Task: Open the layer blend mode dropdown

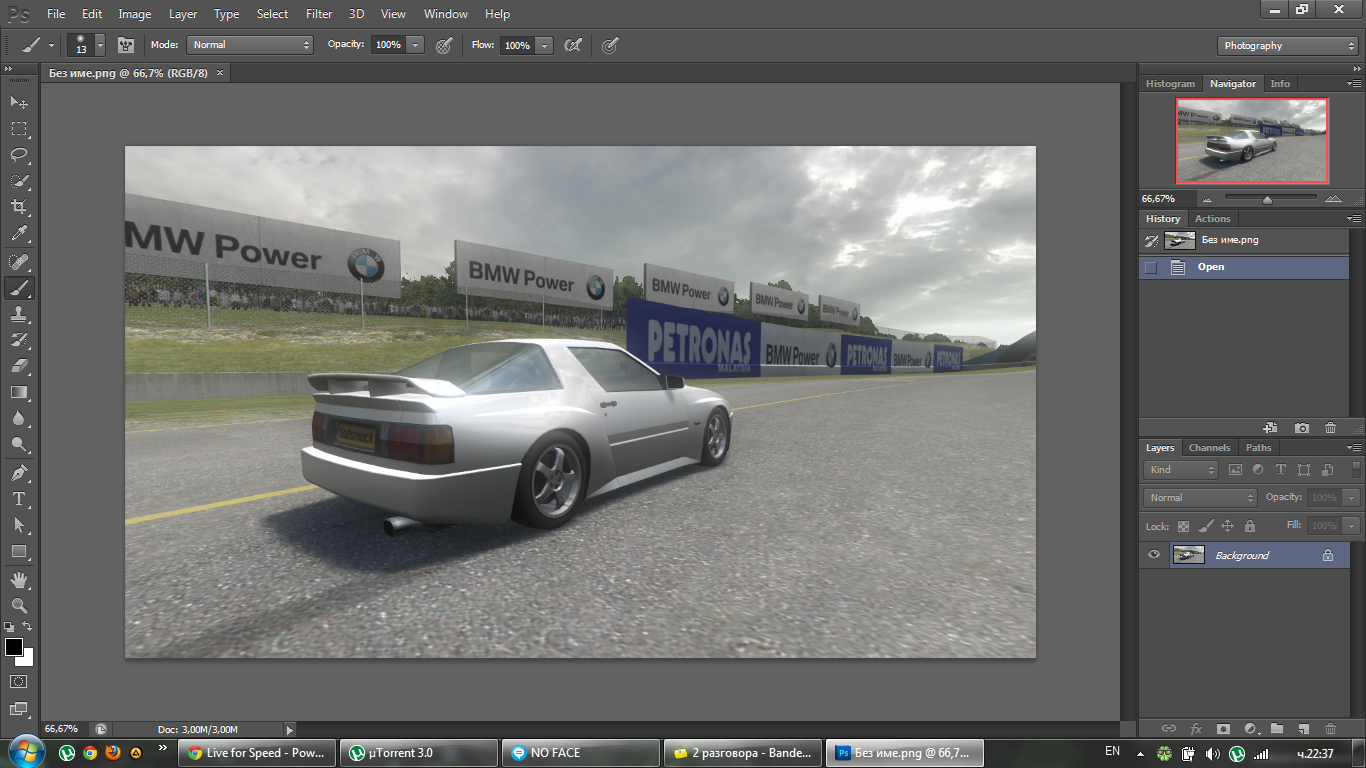Action: point(1200,497)
